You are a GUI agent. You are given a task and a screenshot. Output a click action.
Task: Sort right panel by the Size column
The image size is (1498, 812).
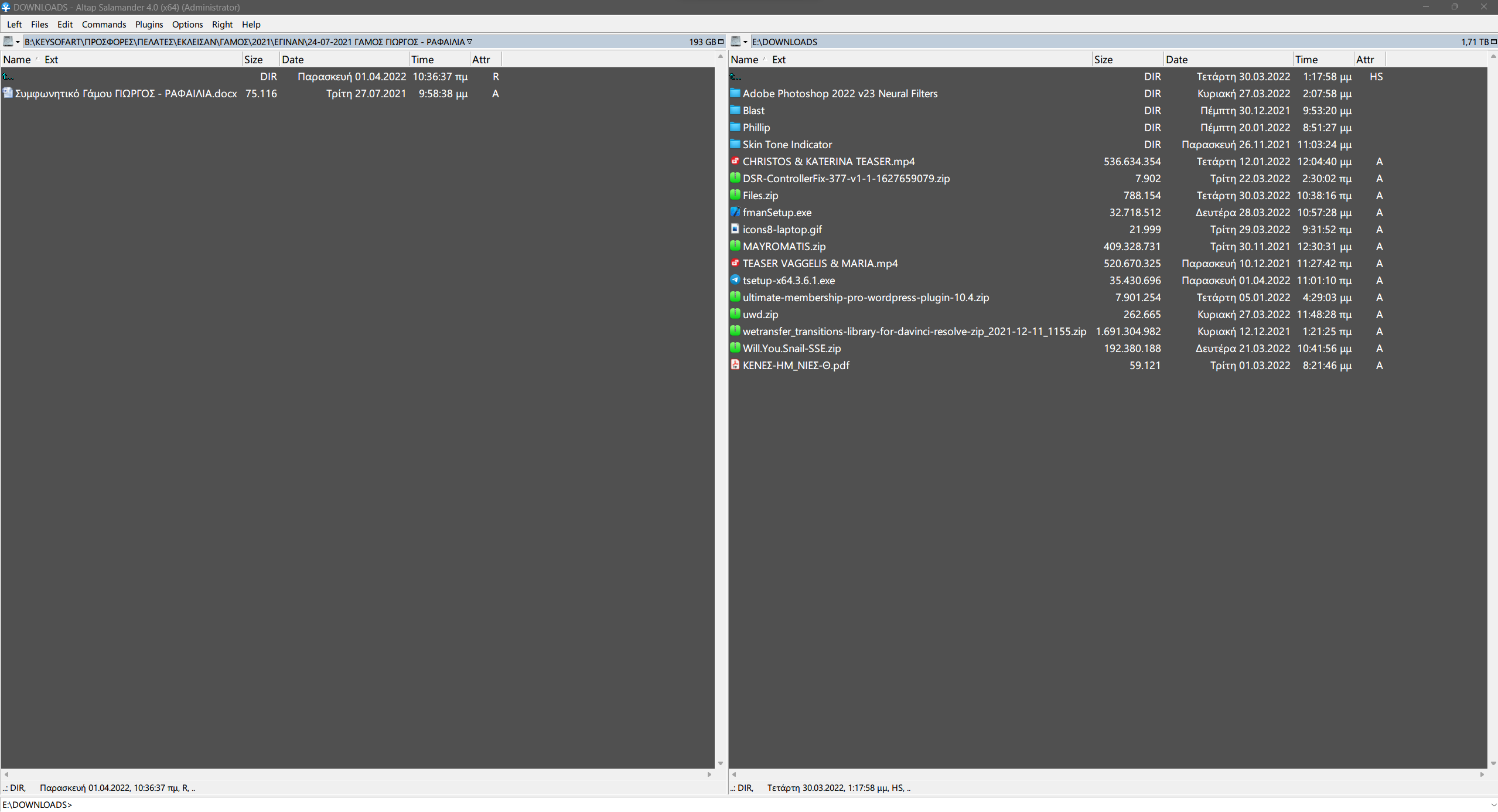coord(1103,59)
